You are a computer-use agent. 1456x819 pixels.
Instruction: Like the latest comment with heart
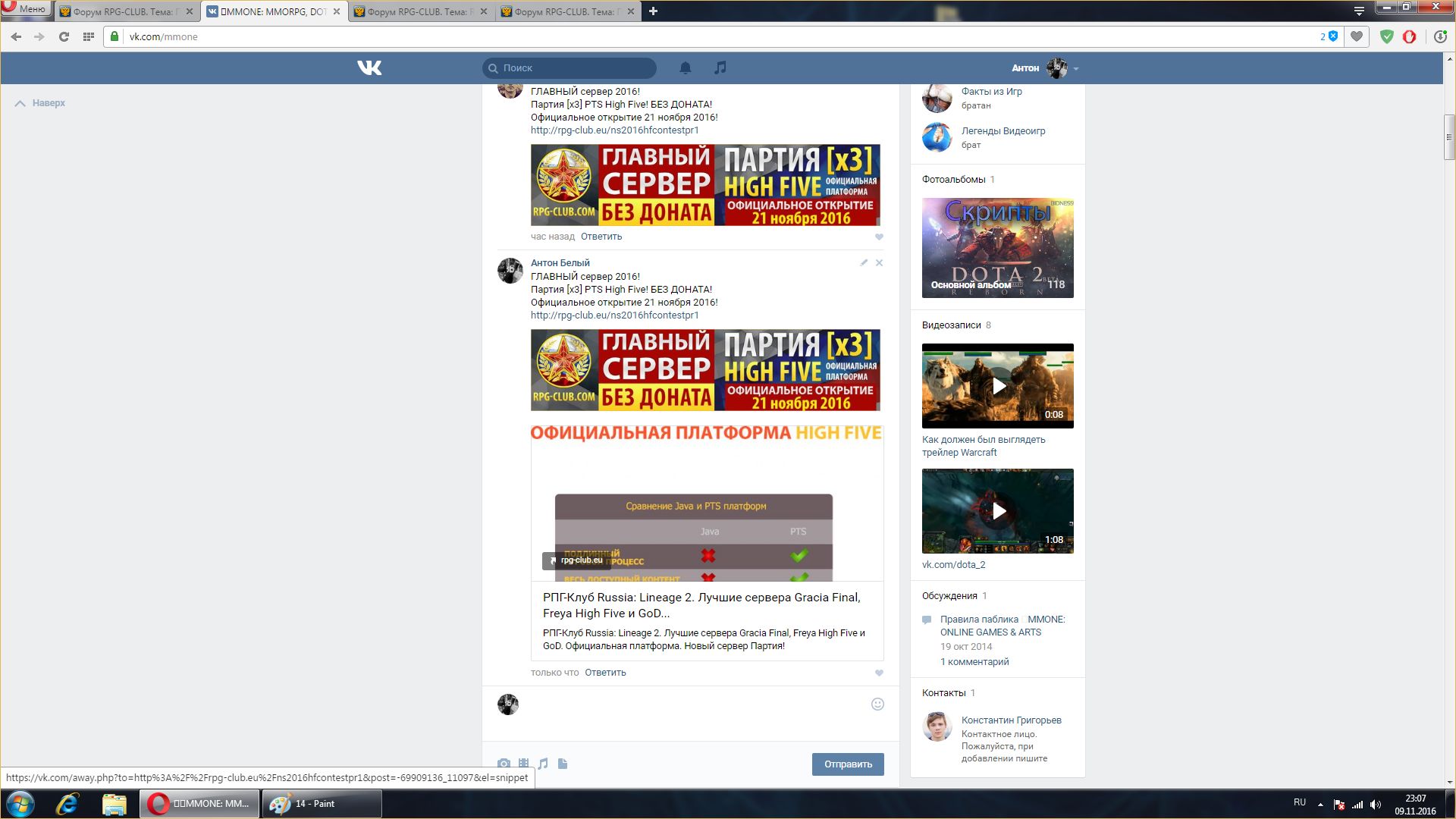tap(879, 673)
